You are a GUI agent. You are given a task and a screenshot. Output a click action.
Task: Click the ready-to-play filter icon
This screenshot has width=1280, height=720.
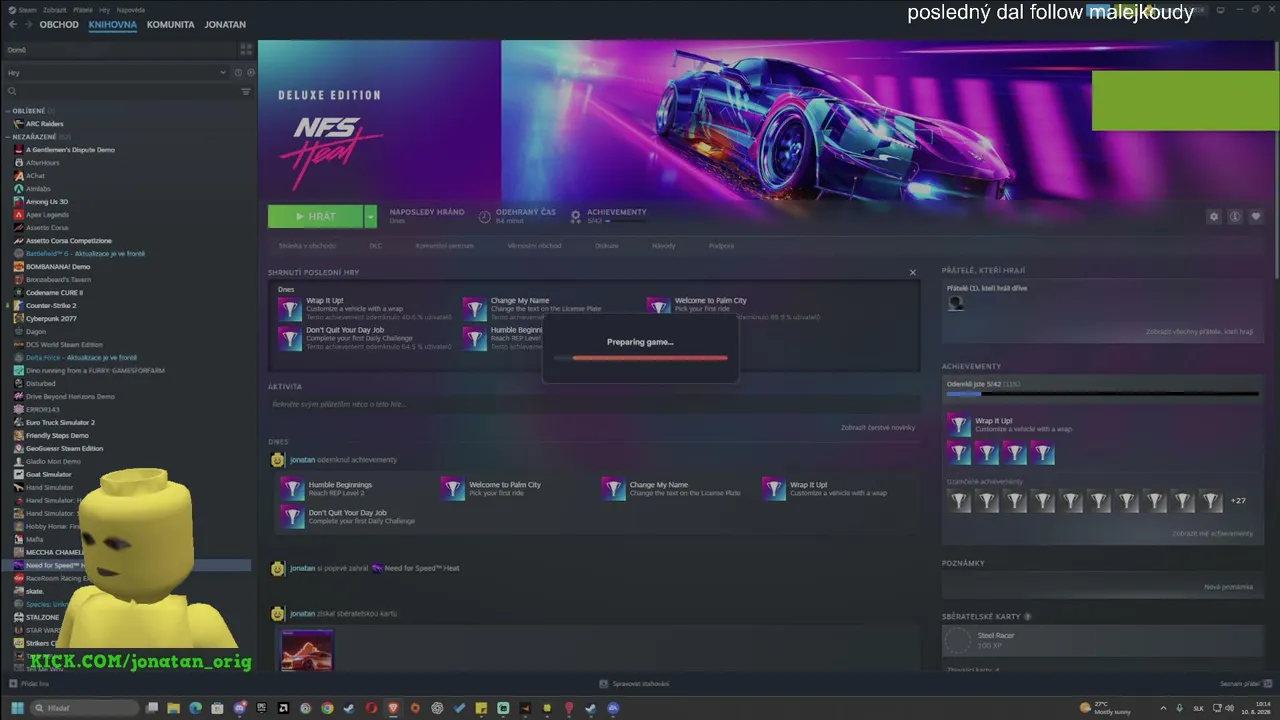coord(250,72)
